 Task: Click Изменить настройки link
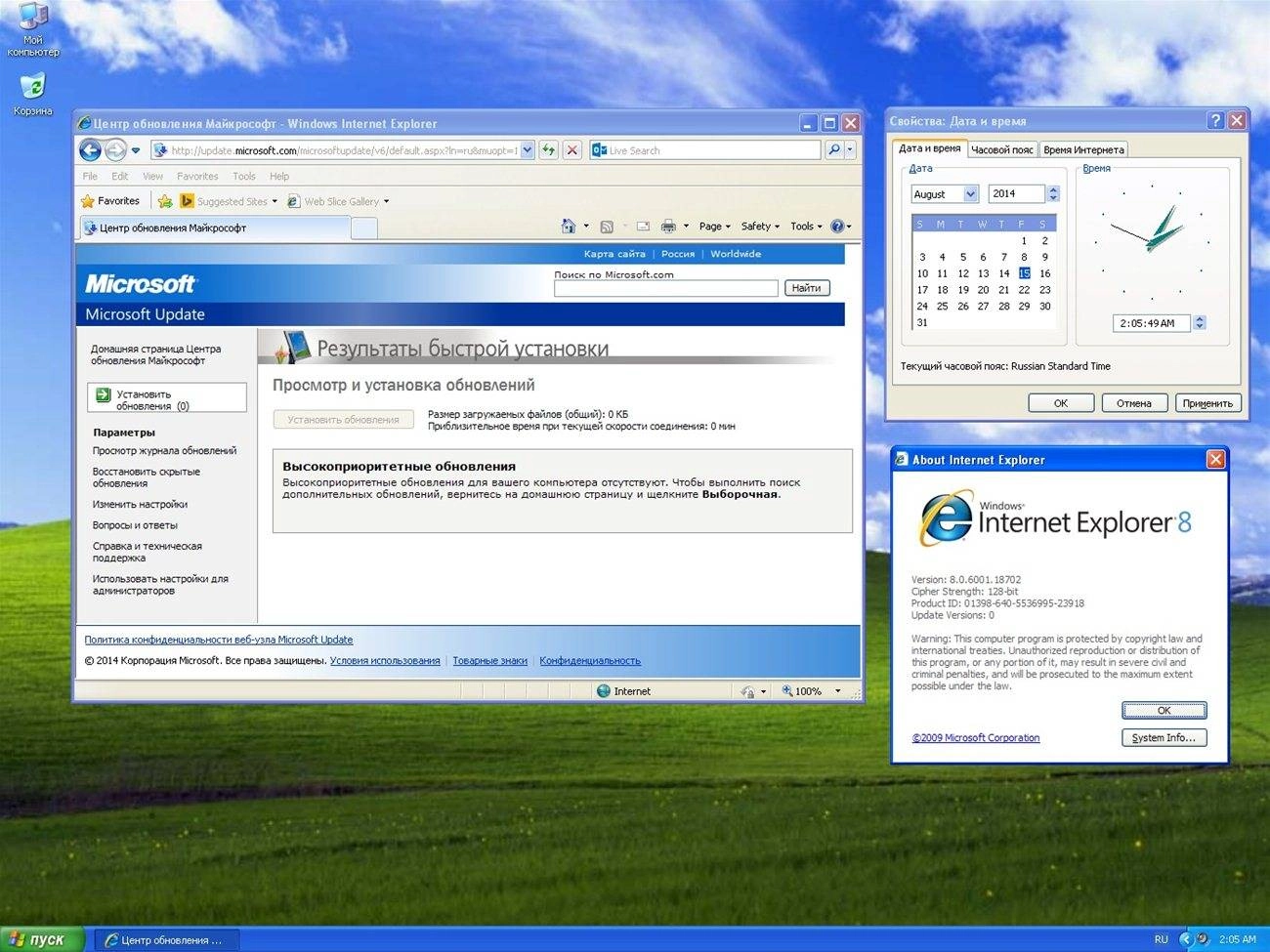(140, 505)
